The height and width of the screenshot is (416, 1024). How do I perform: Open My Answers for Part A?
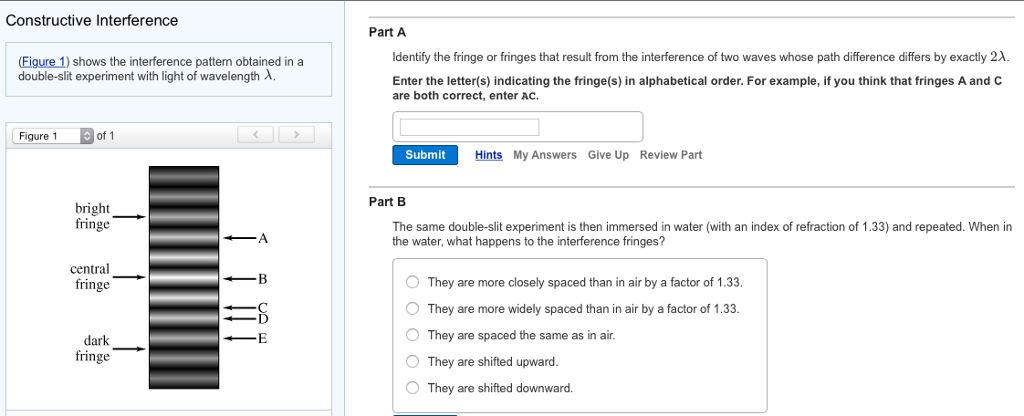(x=545, y=155)
